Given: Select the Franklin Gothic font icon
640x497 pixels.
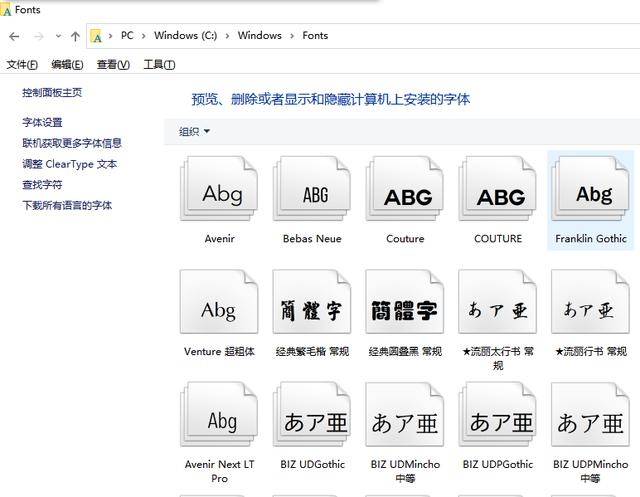Looking at the screenshot, I should pyautogui.click(x=591, y=193).
